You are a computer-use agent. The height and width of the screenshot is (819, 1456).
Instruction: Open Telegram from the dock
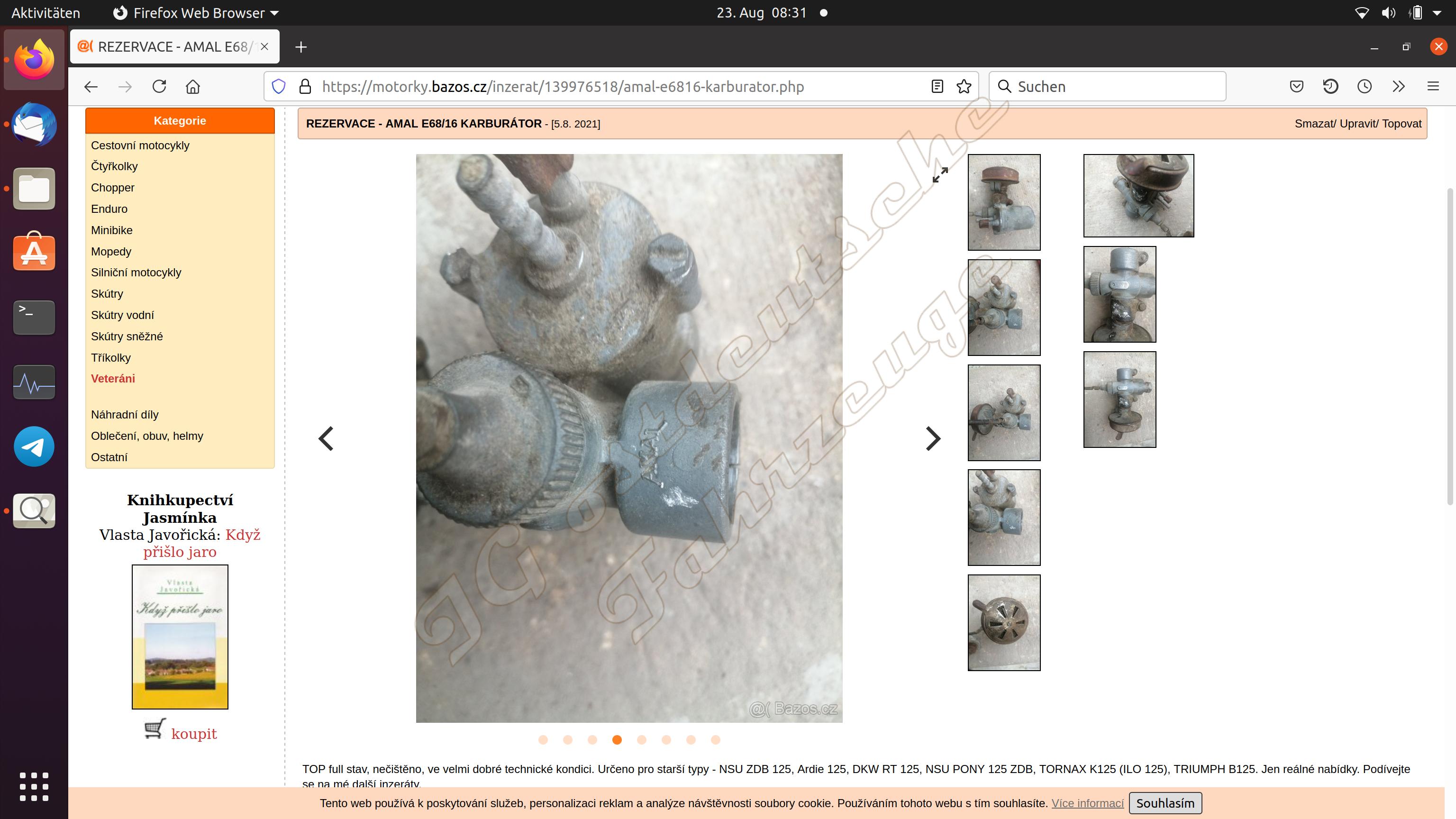35,446
